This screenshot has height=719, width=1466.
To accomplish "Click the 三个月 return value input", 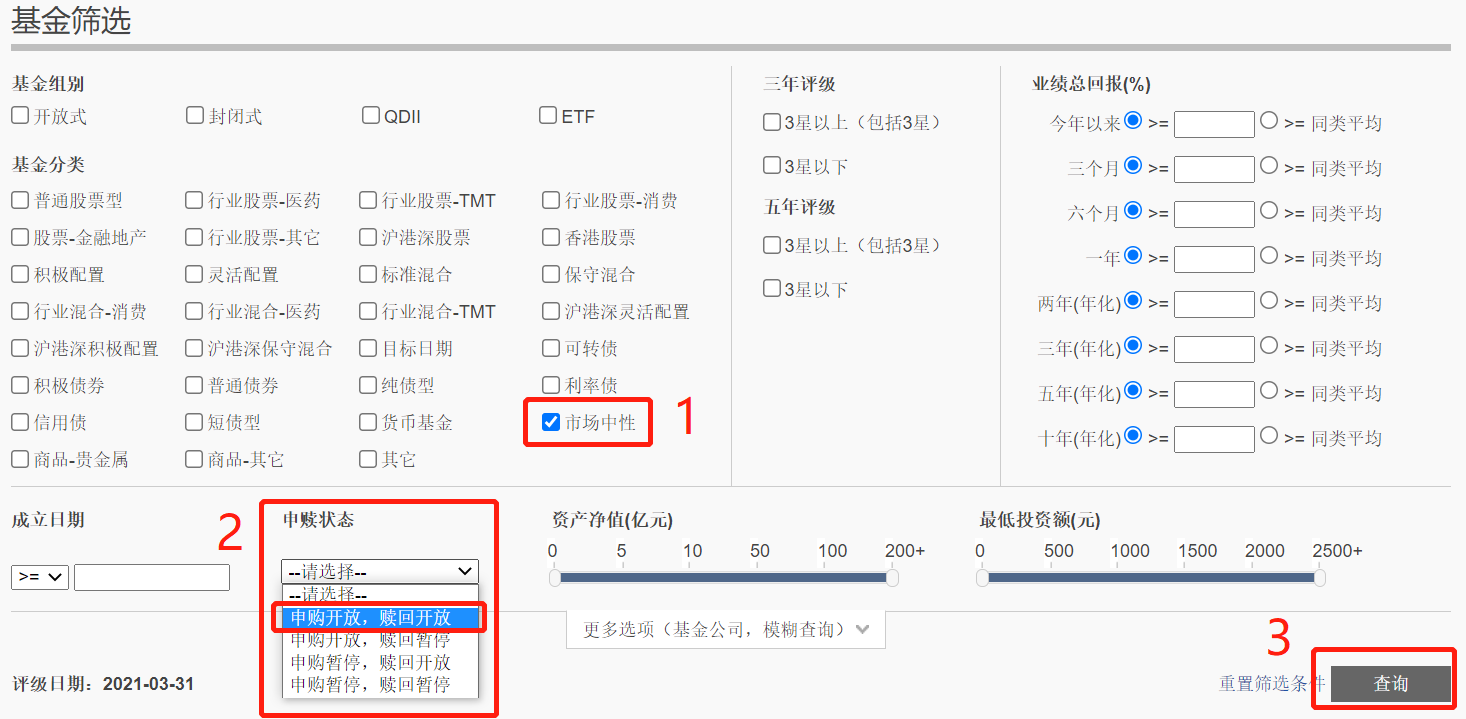I will tap(1213, 169).
